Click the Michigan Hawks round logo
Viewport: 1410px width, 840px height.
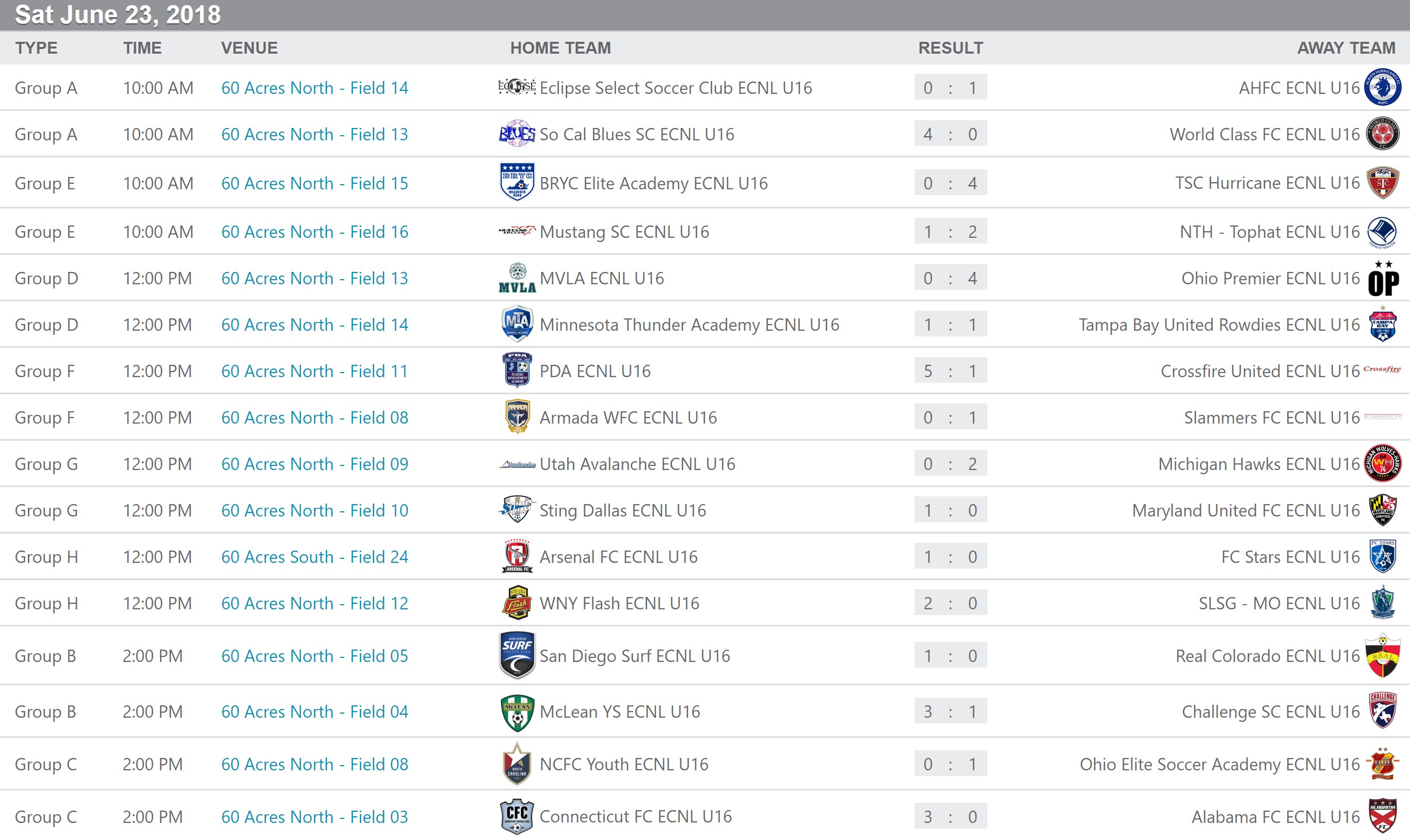[1383, 463]
